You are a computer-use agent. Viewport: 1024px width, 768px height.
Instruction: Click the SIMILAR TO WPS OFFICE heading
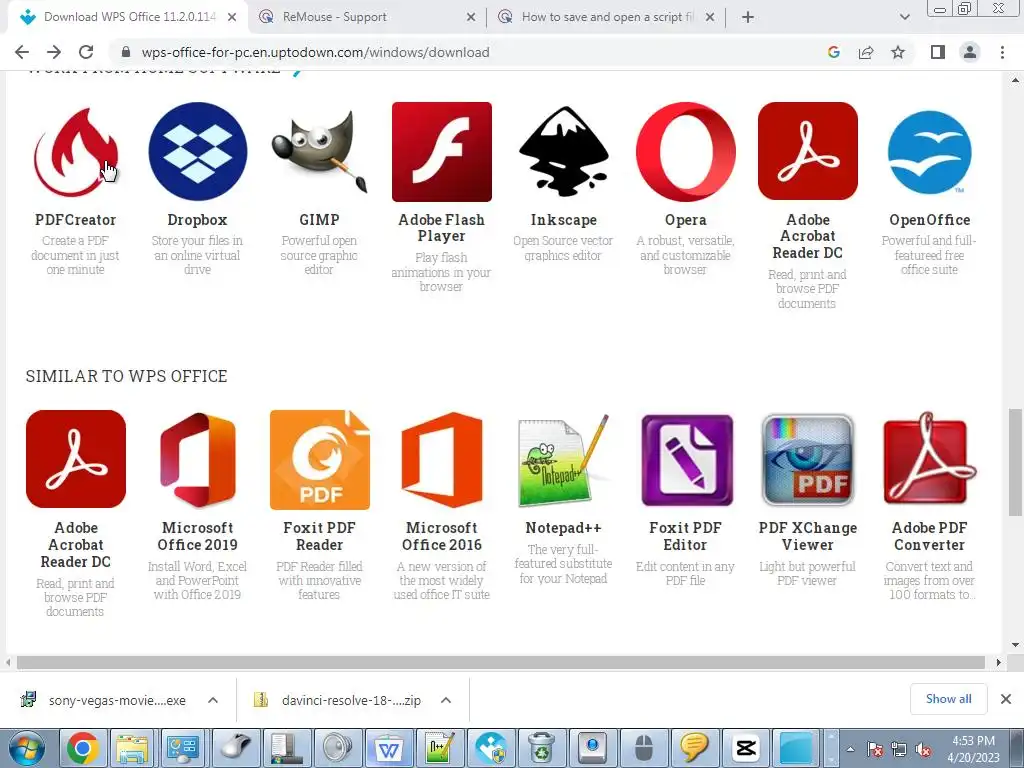[127, 376]
